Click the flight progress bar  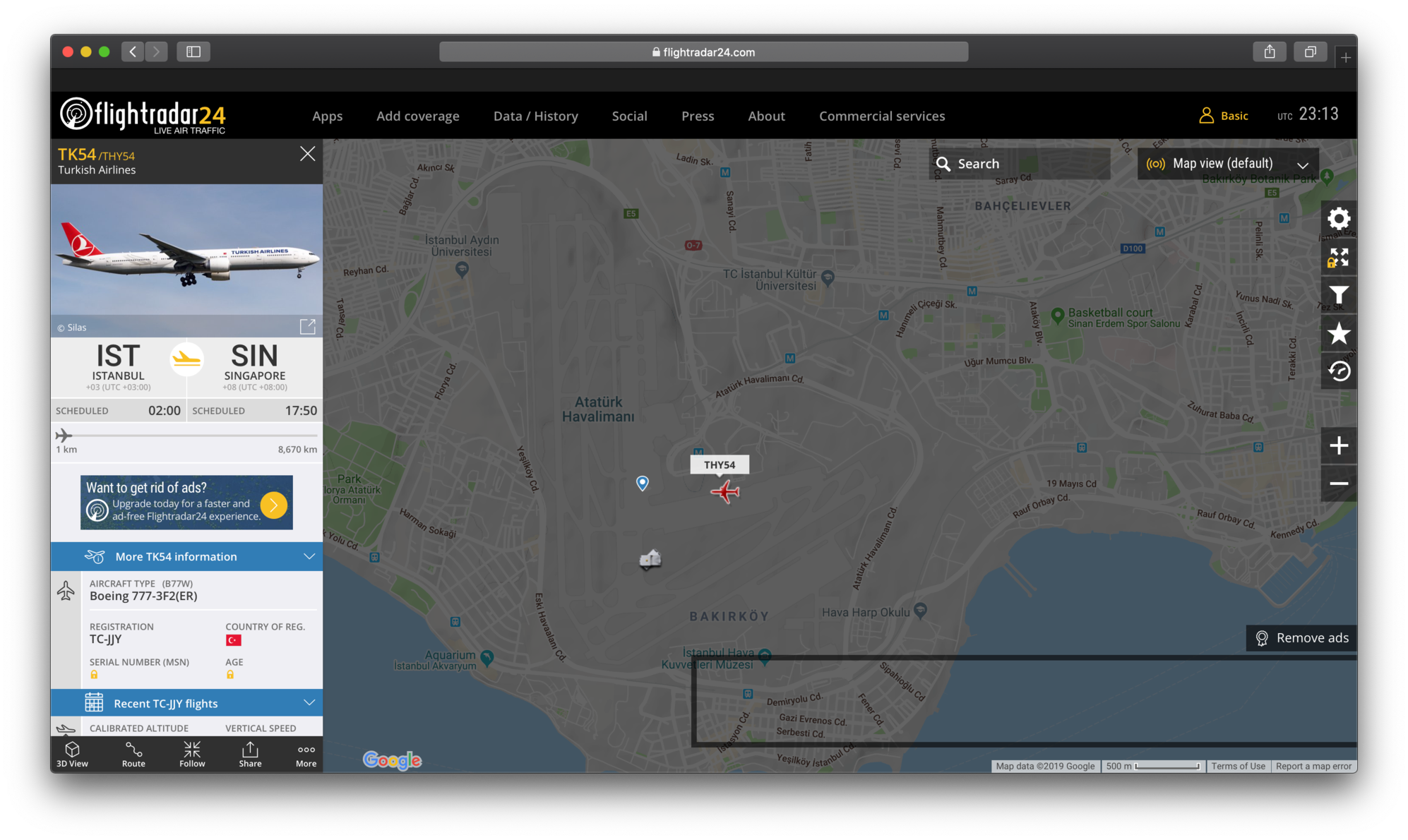pos(186,436)
